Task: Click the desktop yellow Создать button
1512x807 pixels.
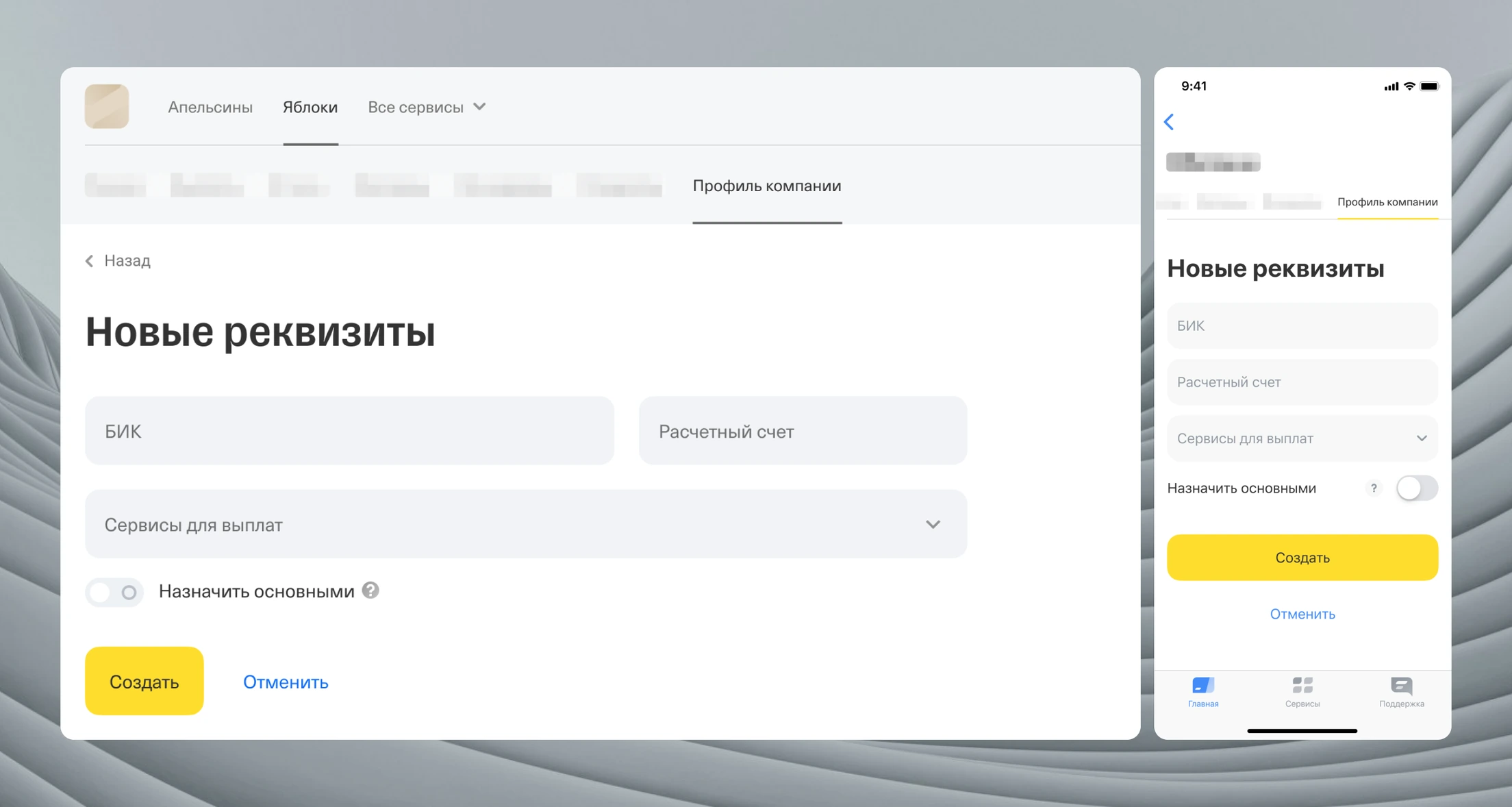Action: point(144,681)
